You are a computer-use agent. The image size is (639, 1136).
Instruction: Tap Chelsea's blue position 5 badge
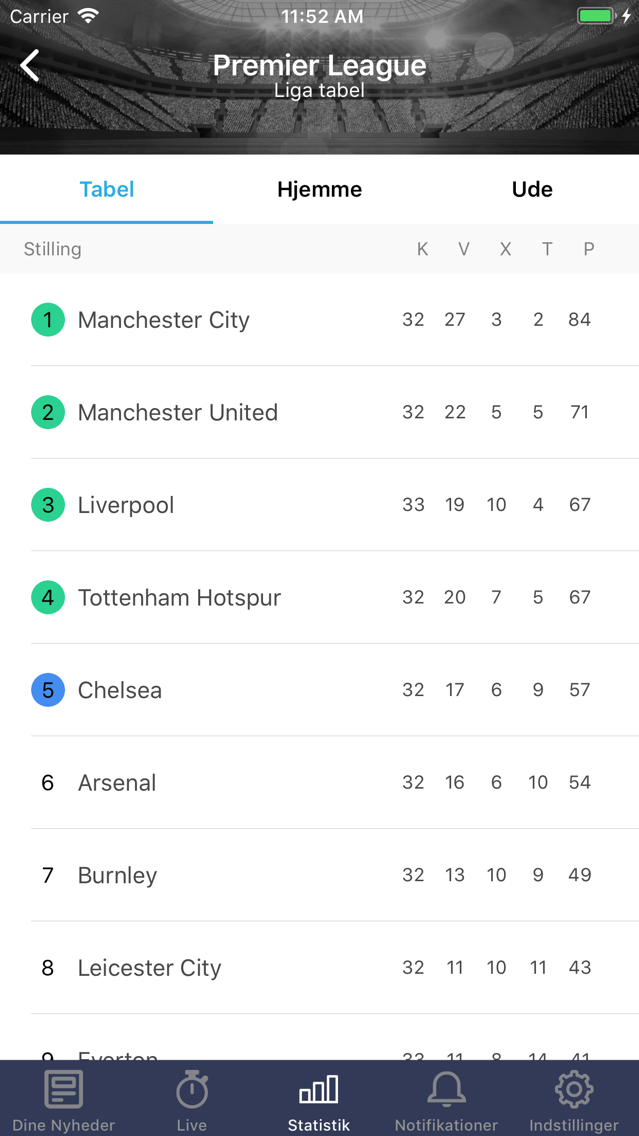(48, 690)
